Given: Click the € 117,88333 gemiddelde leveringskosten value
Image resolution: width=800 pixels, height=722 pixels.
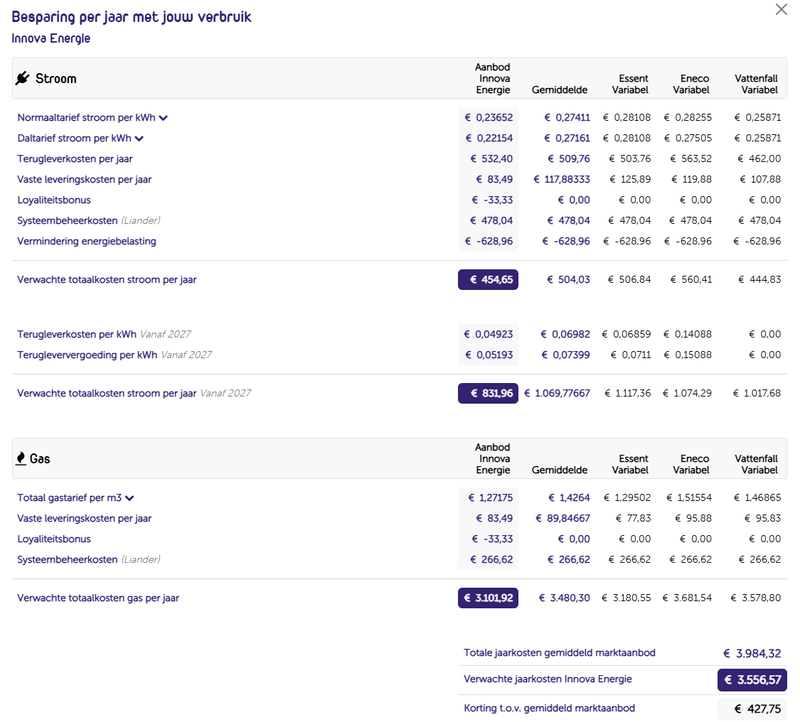Looking at the screenshot, I should [562, 179].
